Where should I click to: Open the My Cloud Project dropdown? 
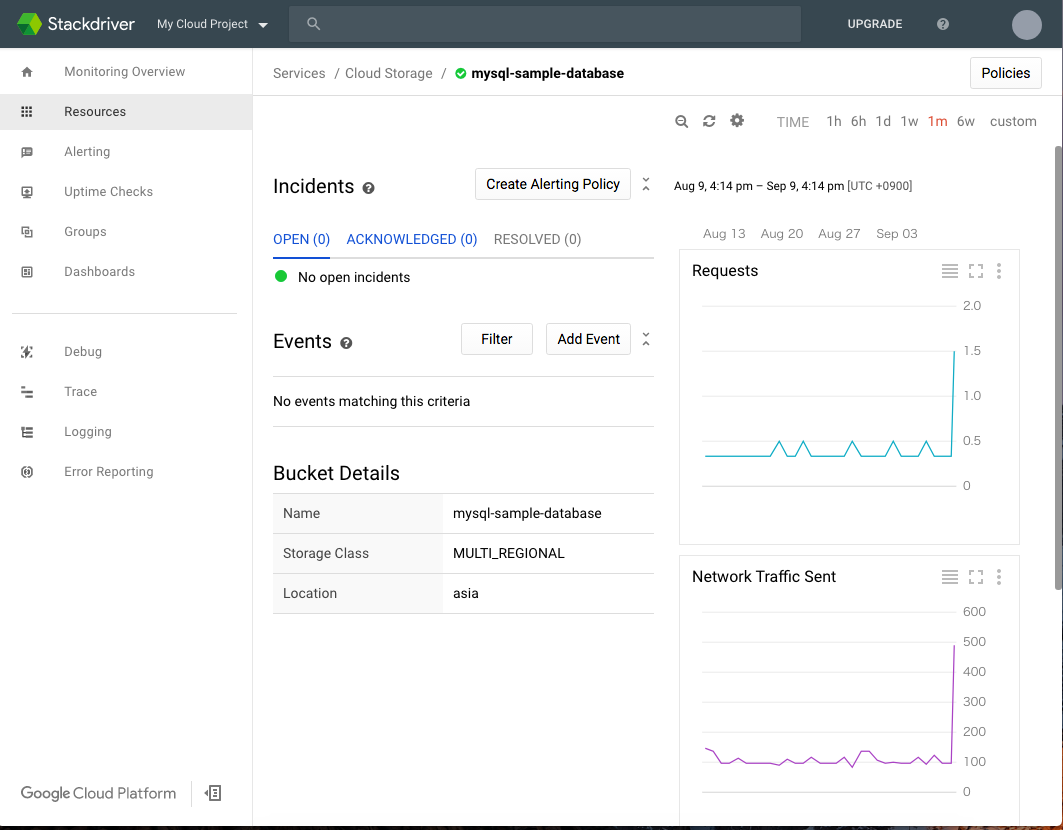pyautogui.click(x=212, y=24)
